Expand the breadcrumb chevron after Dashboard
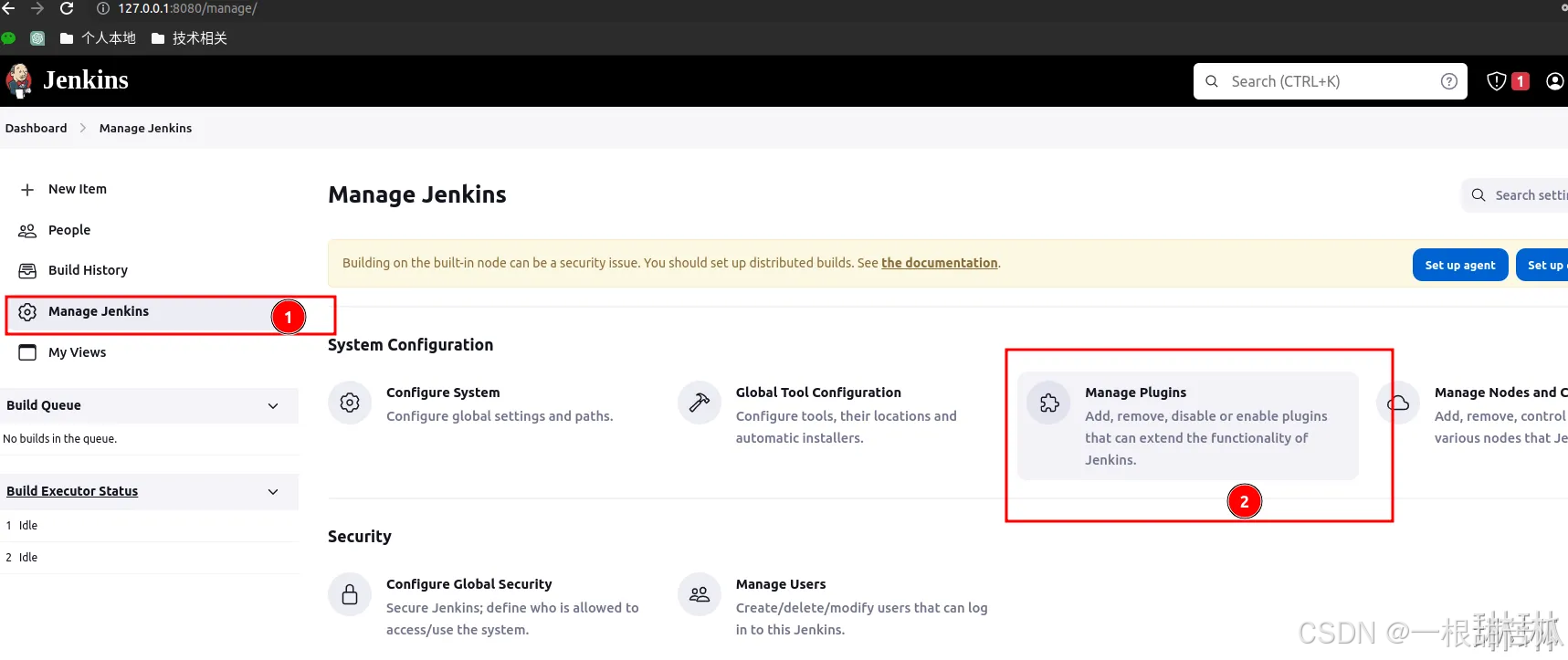Viewport: 1568px width, 660px height. [83, 128]
